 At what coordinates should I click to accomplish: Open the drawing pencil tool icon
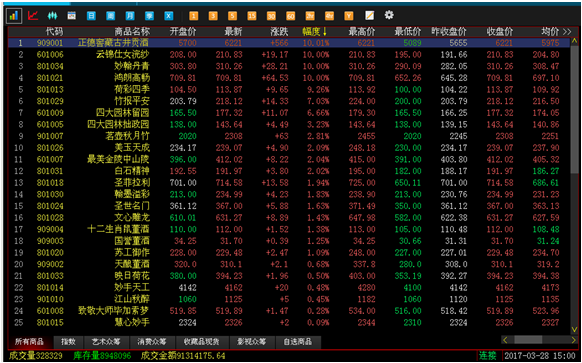[370, 16]
